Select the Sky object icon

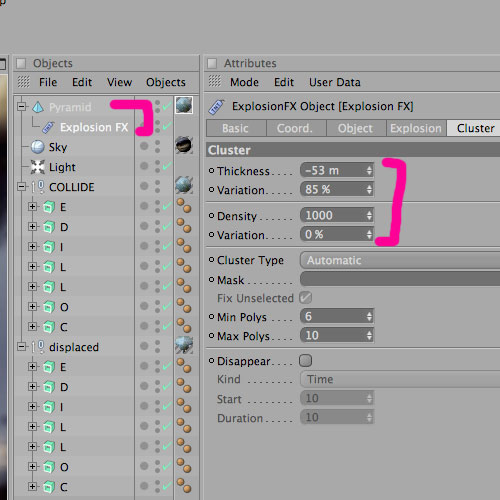point(38,147)
